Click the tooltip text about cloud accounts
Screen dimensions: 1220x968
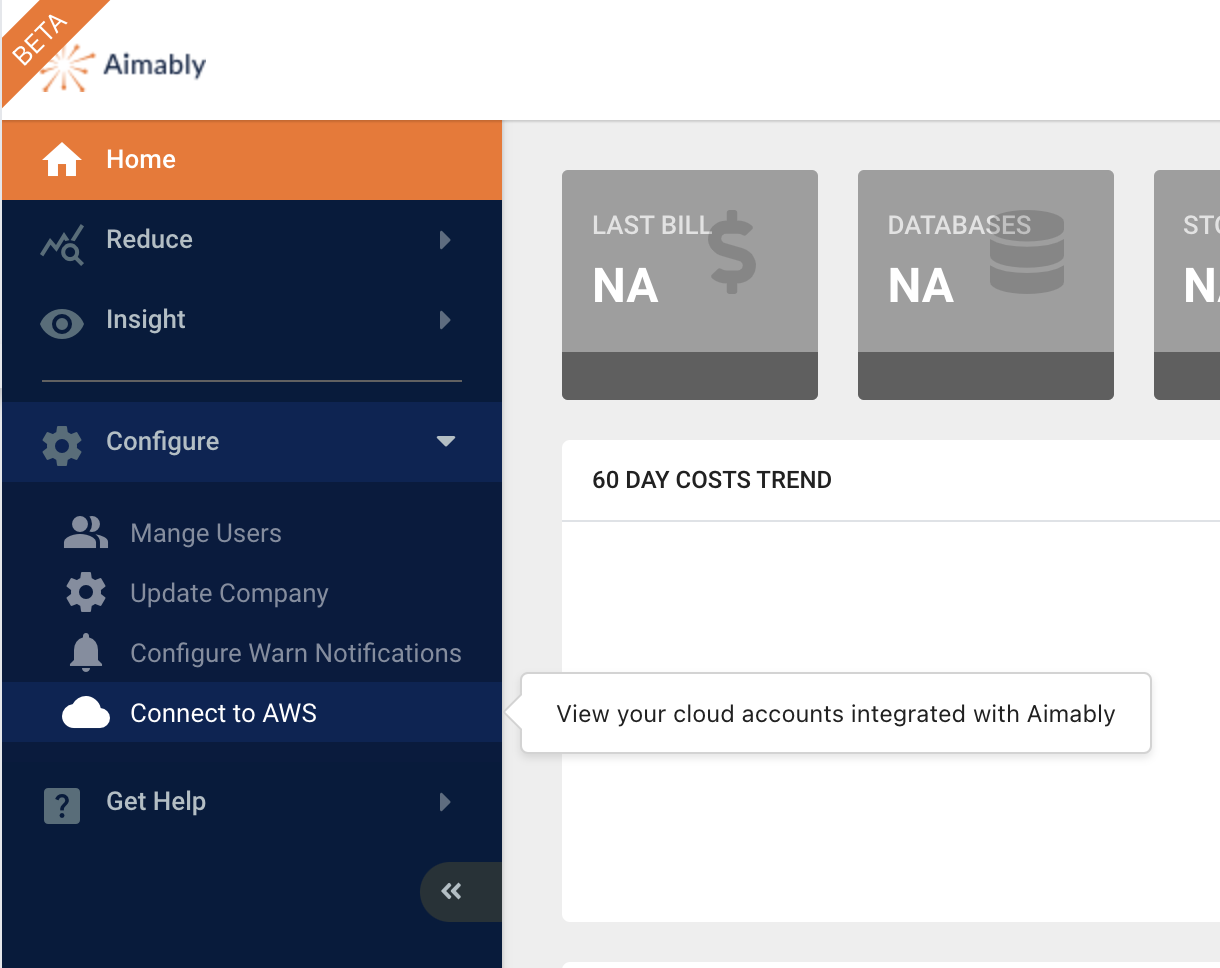tap(836, 714)
